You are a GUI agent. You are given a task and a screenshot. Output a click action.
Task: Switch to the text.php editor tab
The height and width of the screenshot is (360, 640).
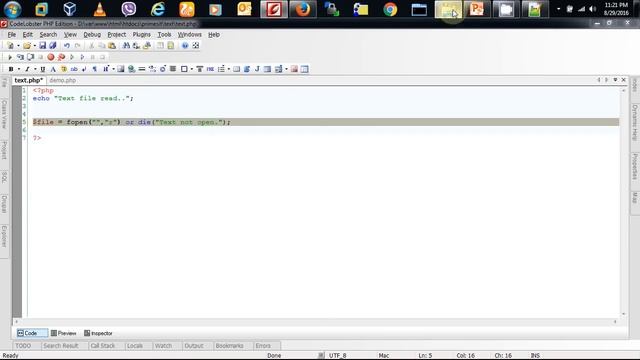coord(29,80)
